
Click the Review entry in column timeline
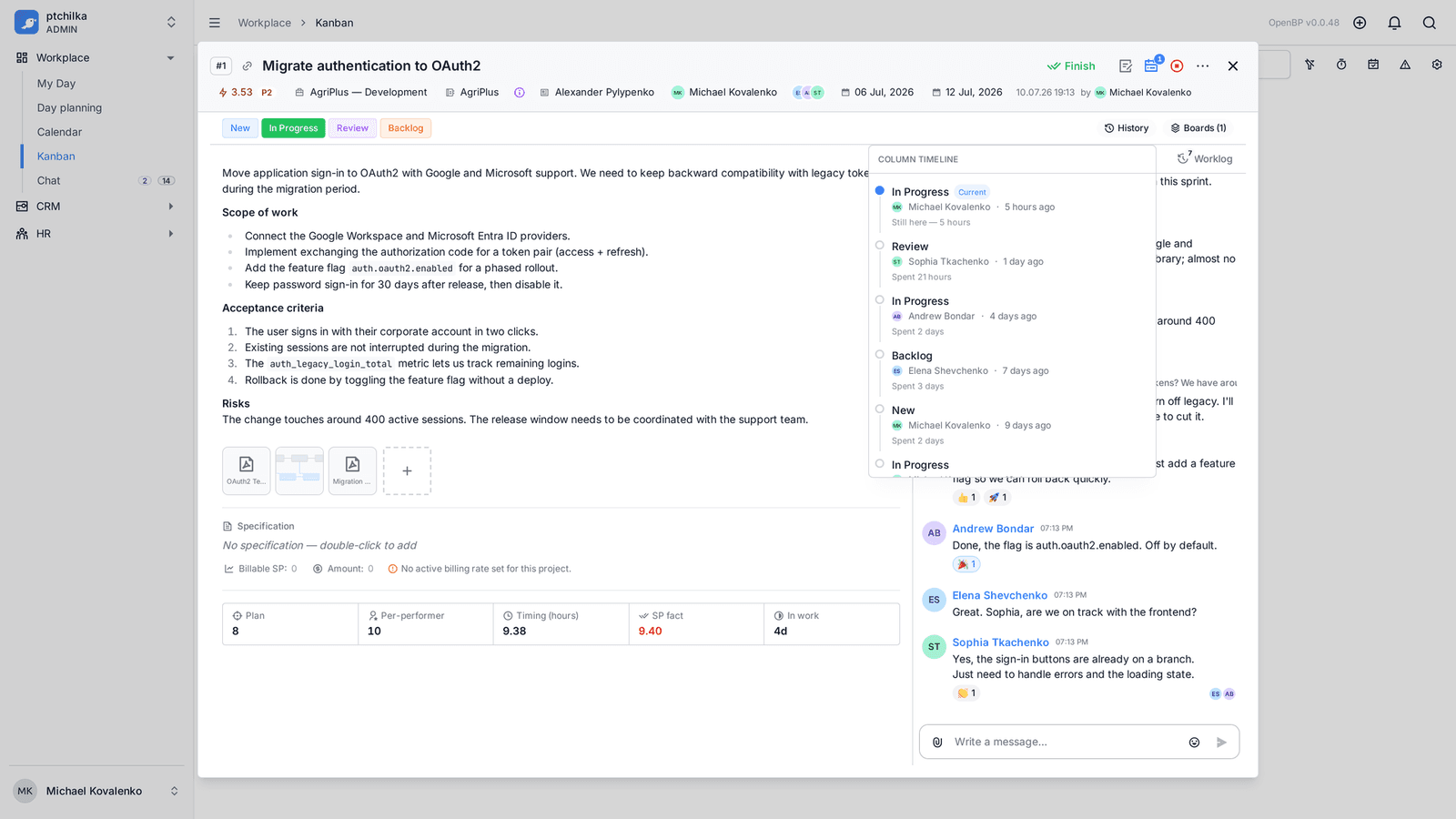tap(910, 247)
